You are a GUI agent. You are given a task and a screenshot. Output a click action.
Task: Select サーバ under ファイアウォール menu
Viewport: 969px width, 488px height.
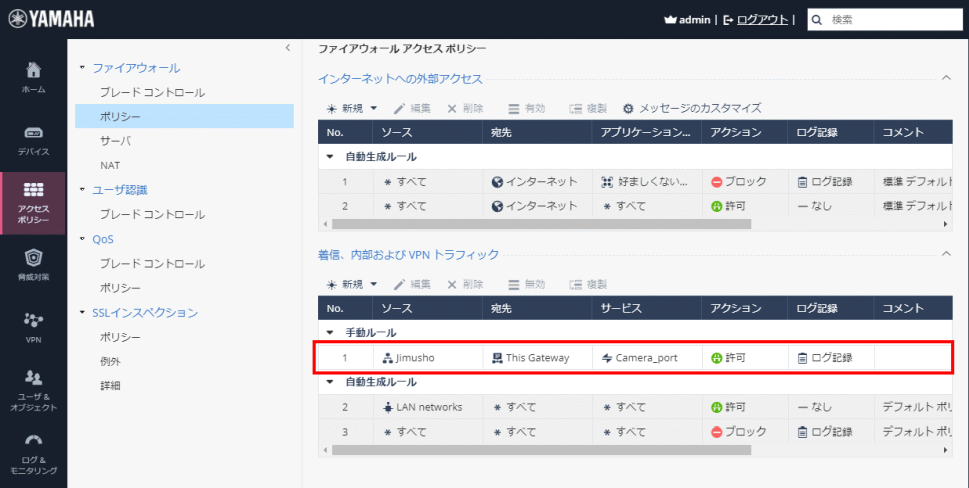click(115, 141)
